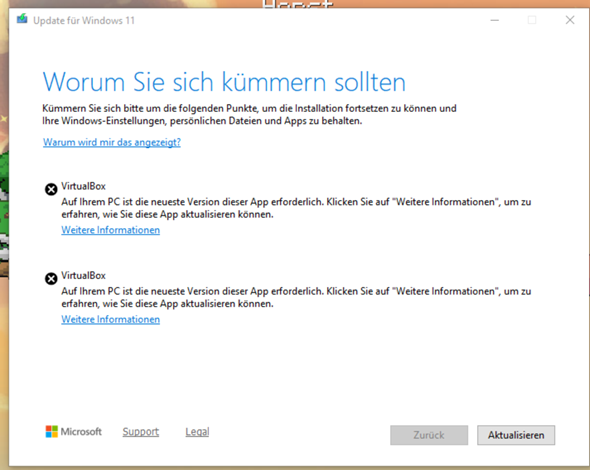This screenshot has width=590, height=470.
Task: Click the 'Update für Windows 11' title text
Action: pos(84,20)
